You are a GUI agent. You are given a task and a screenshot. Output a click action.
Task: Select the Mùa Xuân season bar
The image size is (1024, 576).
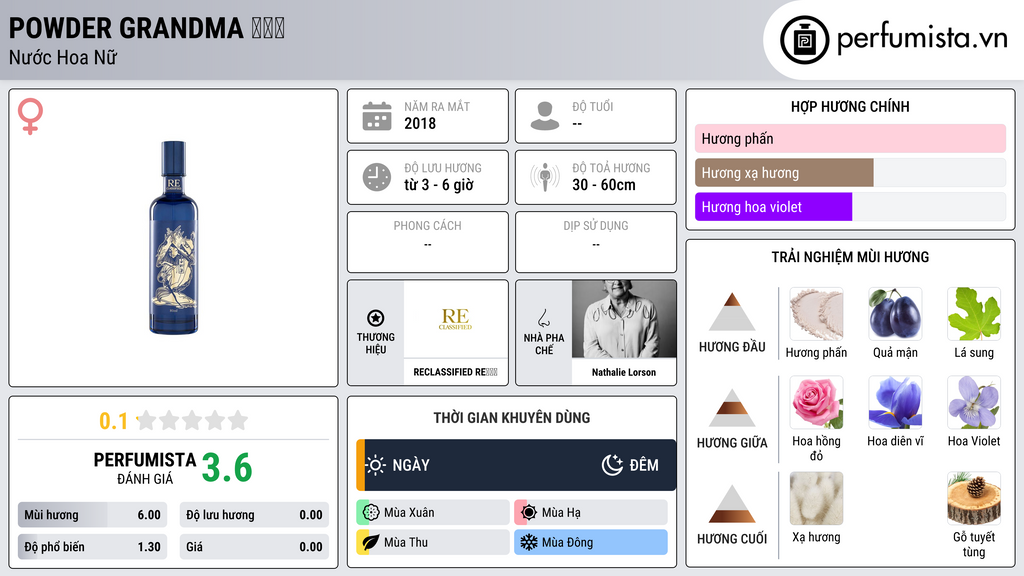pos(433,513)
